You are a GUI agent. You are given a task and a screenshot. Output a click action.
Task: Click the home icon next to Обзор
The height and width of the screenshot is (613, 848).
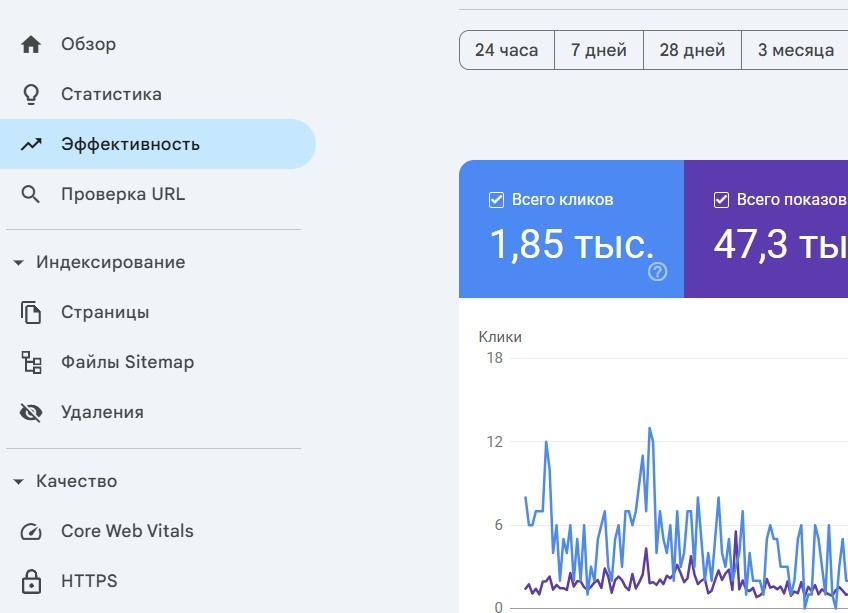32,44
